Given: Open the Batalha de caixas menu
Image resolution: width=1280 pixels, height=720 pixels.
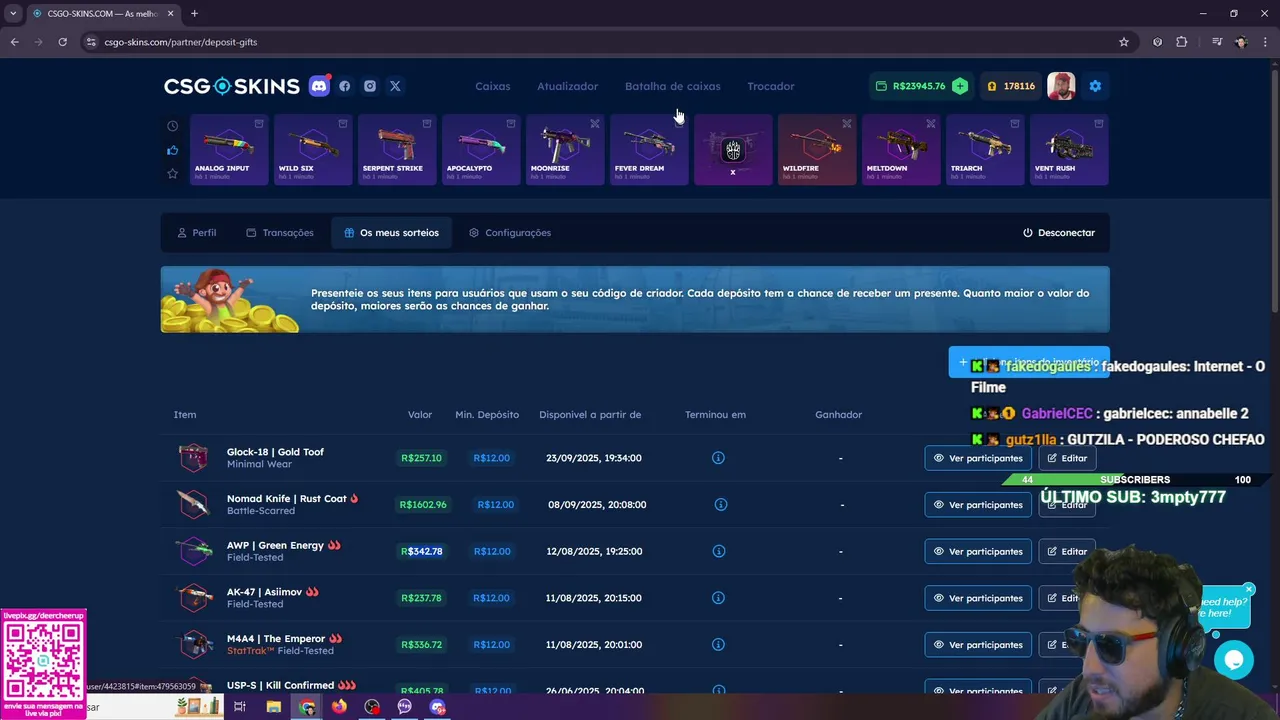Looking at the screenshot, I should (672, 86).
